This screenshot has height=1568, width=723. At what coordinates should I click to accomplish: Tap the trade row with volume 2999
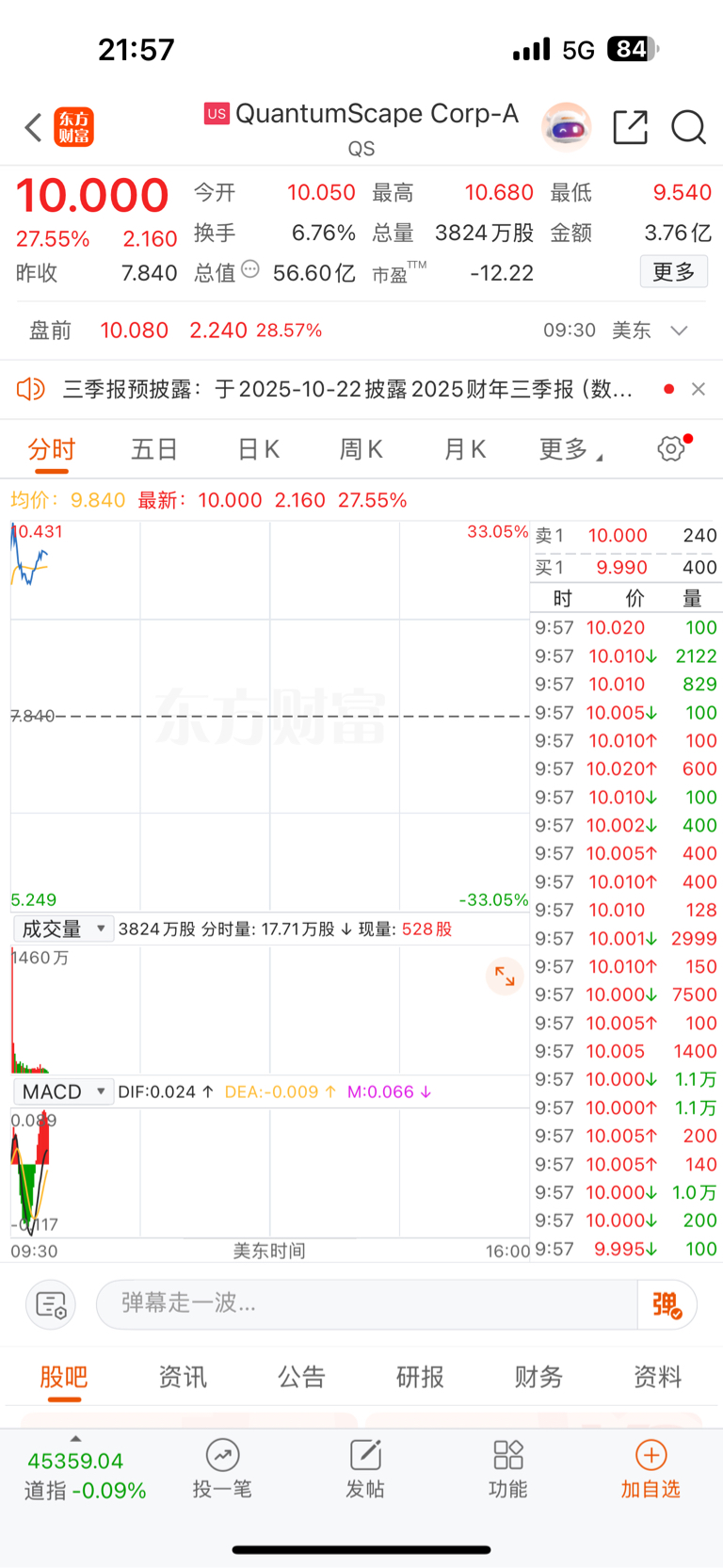pos(626,939)
